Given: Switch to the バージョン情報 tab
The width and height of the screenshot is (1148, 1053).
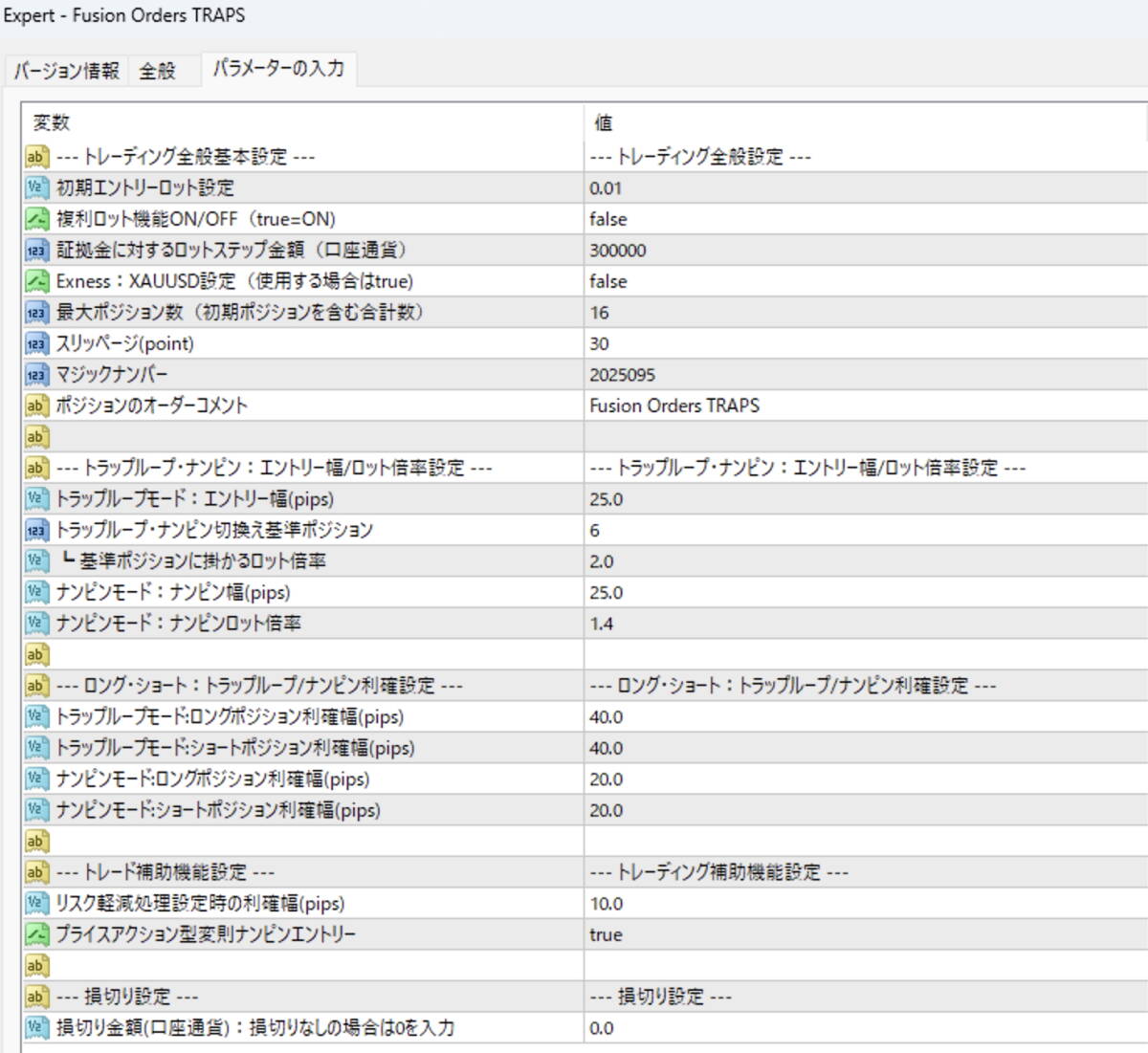Looking at the screenshot, I should coord(66,71).
